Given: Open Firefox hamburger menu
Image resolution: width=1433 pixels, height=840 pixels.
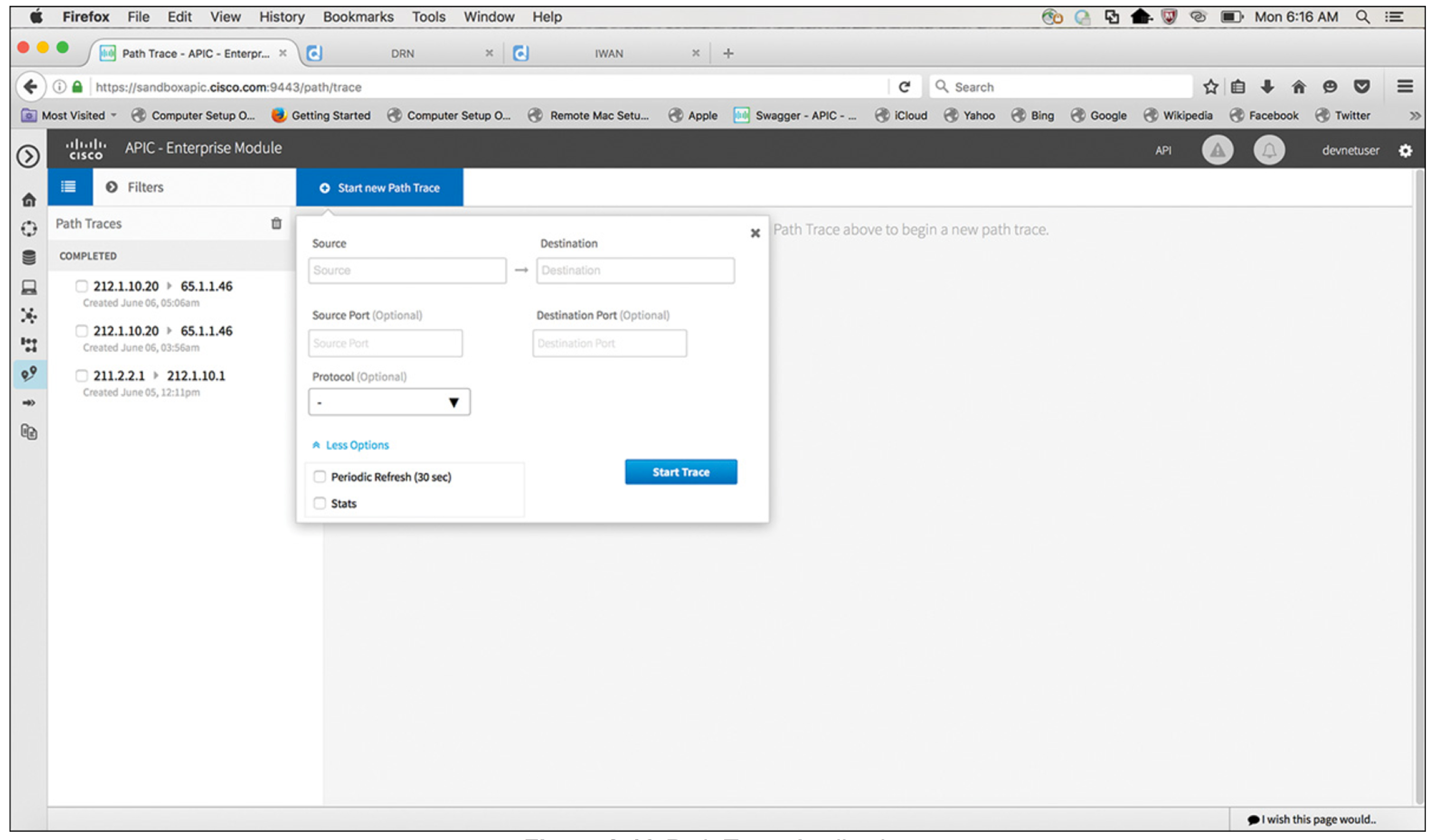Looking at the screenshot, I should [x=1405, y=86].
